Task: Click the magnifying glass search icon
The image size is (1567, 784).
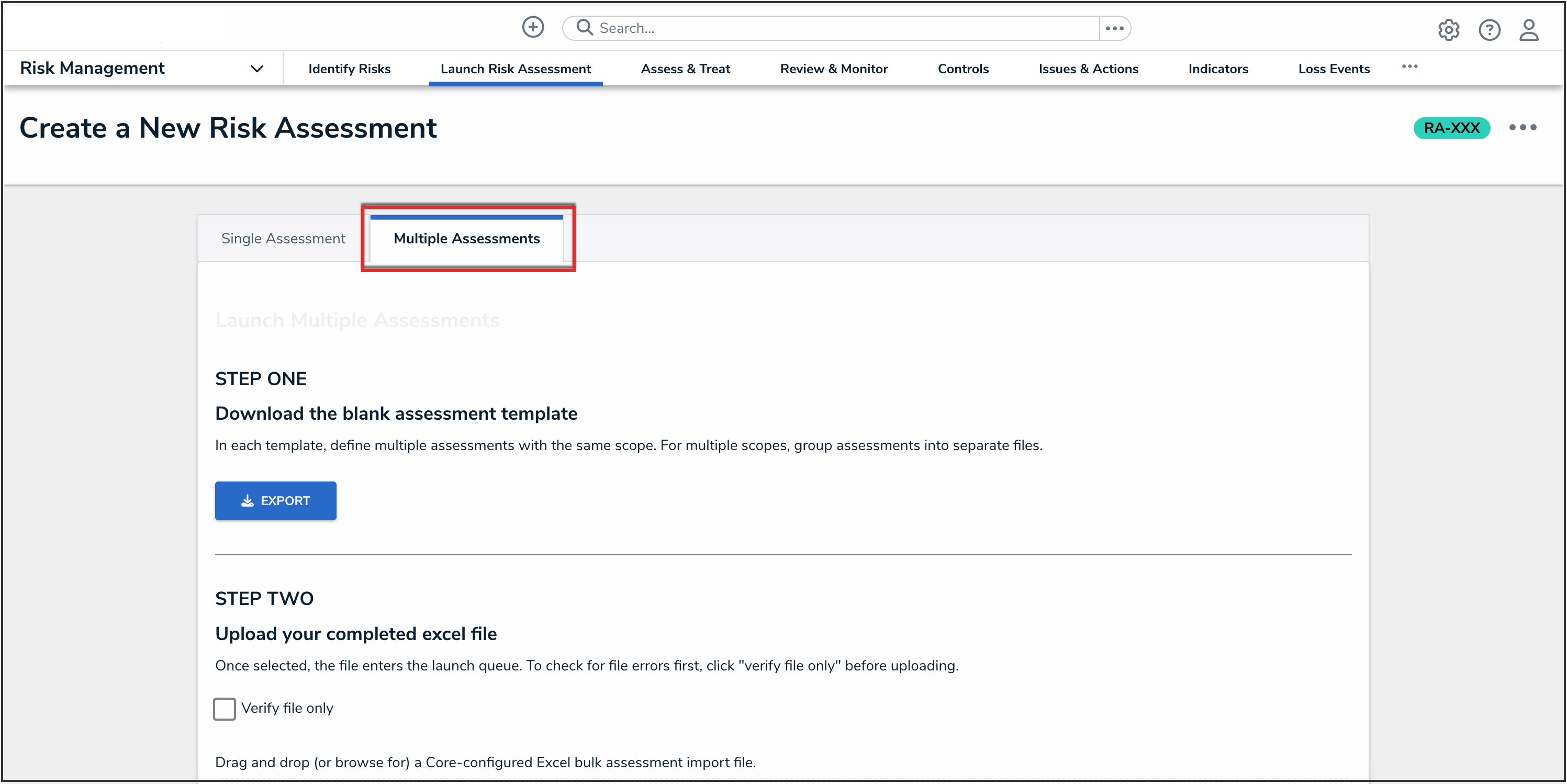Action: 584,27
